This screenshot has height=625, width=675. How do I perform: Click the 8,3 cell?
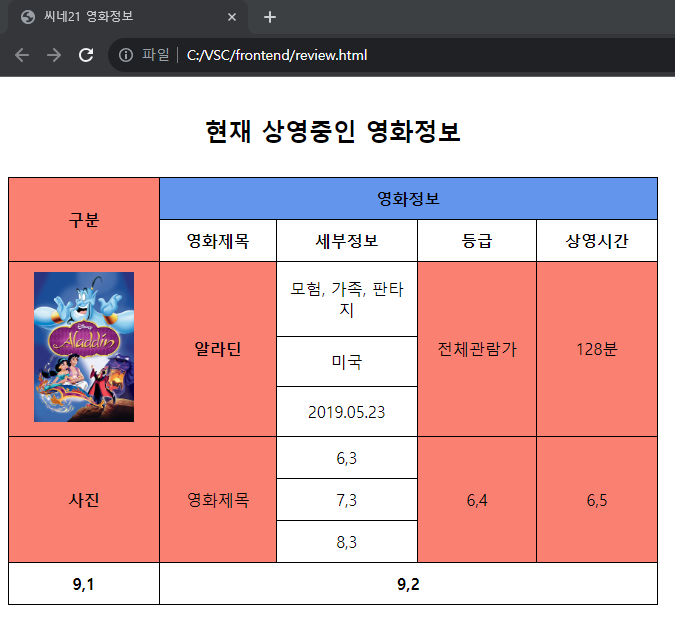click(347, 541)
